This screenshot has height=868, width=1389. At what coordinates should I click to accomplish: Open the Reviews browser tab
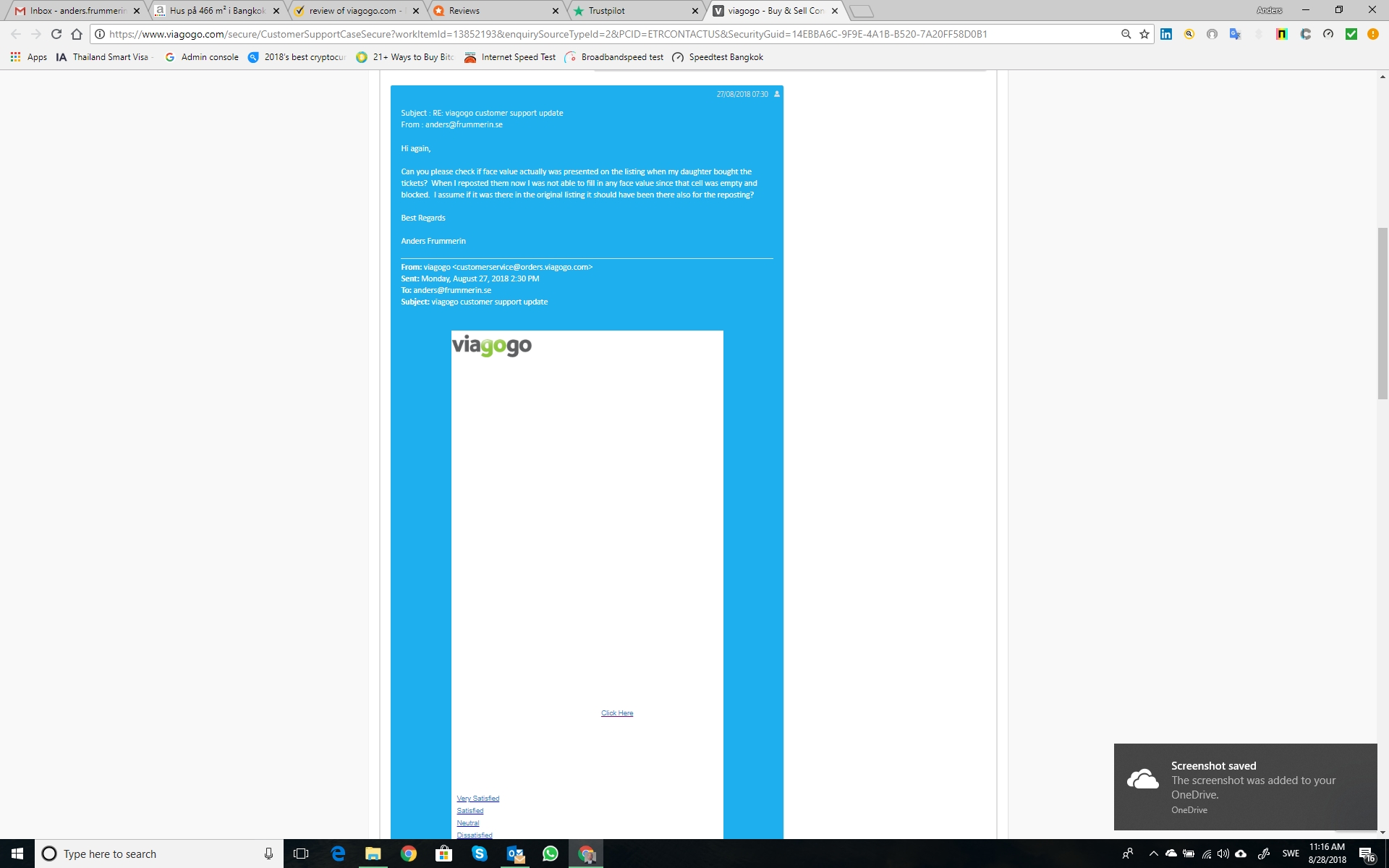point(464,11)
